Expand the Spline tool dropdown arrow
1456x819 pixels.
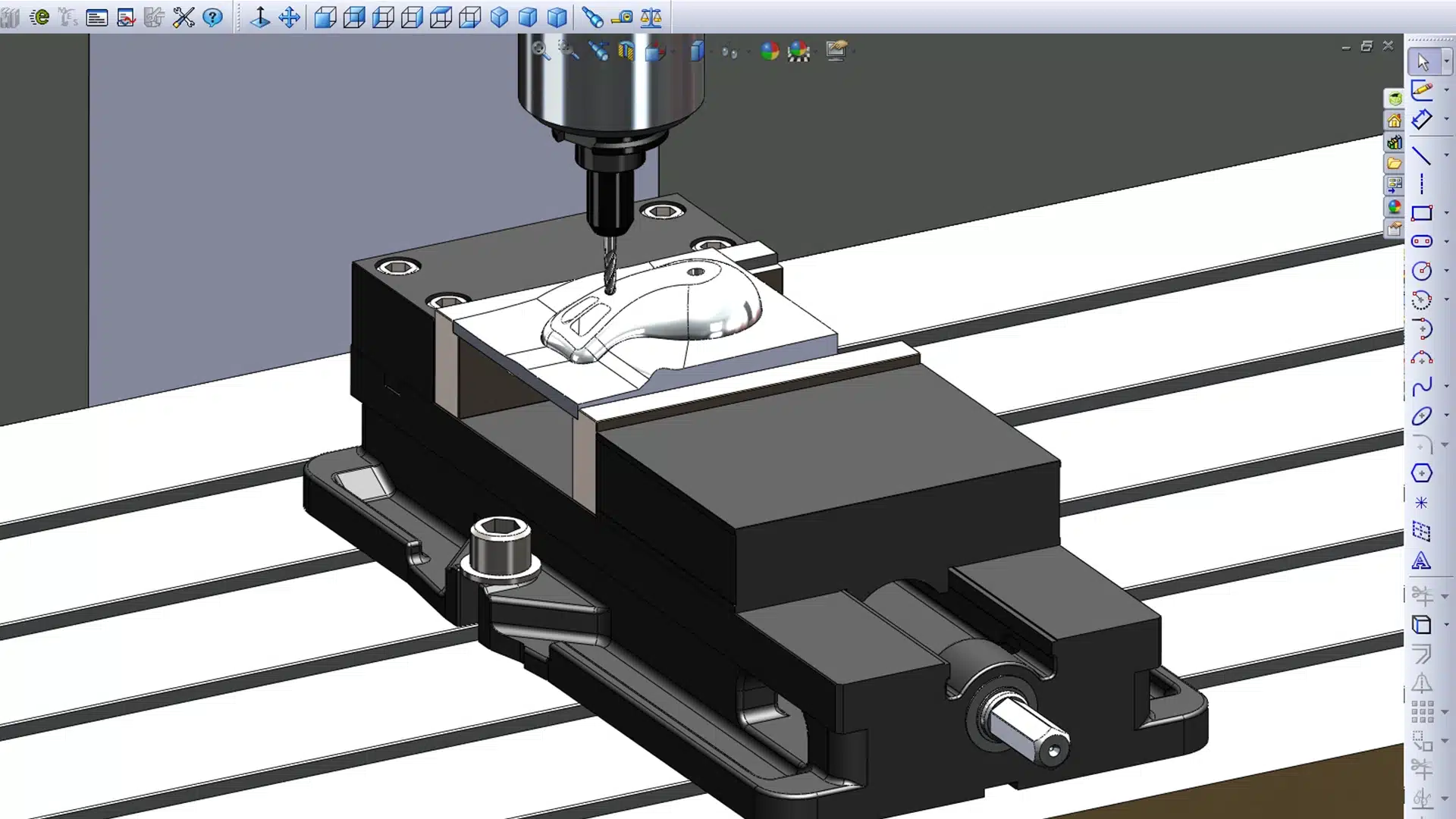click(x=1446, y=387)
